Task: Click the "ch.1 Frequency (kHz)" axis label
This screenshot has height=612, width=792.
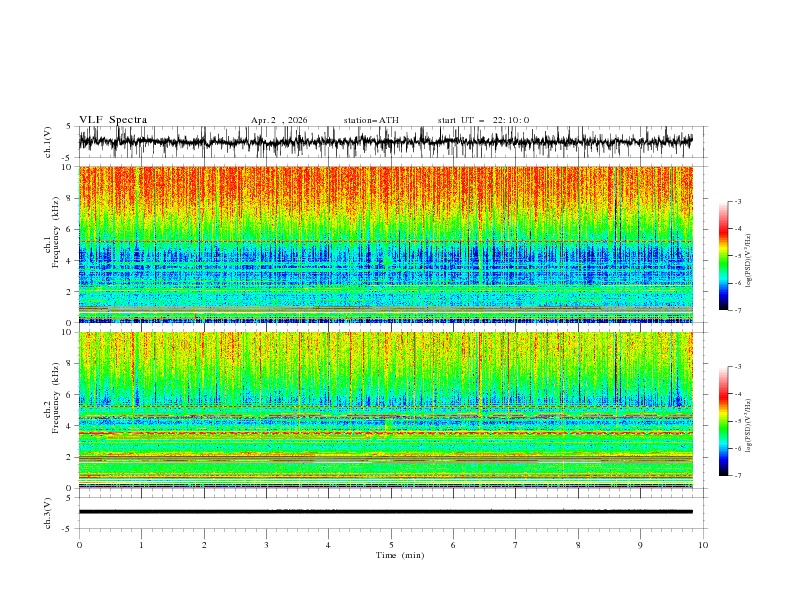Action: click(52, 230)
